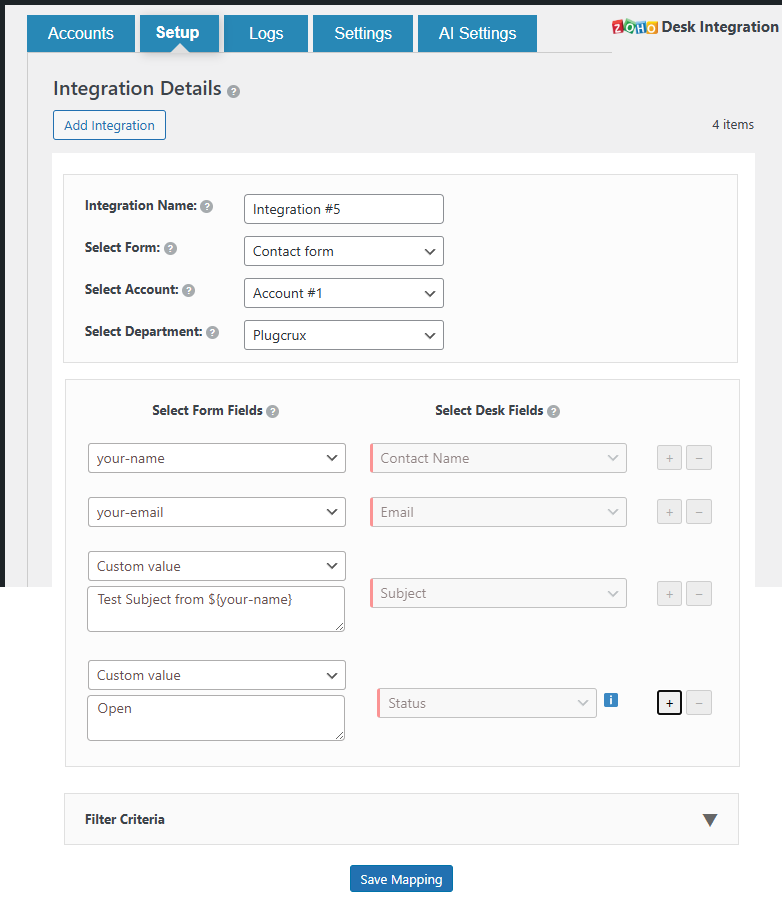Click help icon beside Select Form Fields
The width and height of the screenshot is (782, 899).
click(273, 411)
